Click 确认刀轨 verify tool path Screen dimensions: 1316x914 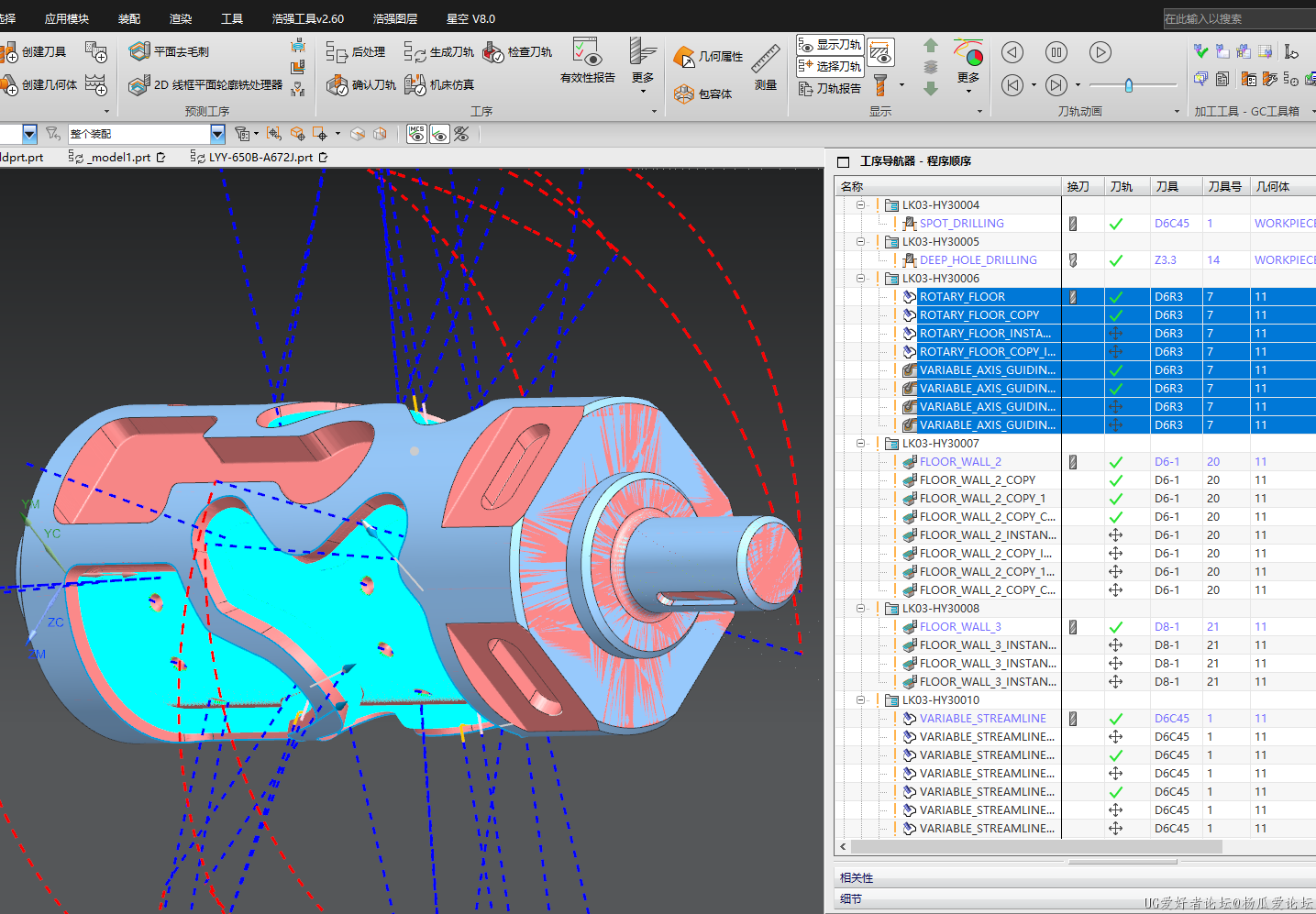(361, 84)
